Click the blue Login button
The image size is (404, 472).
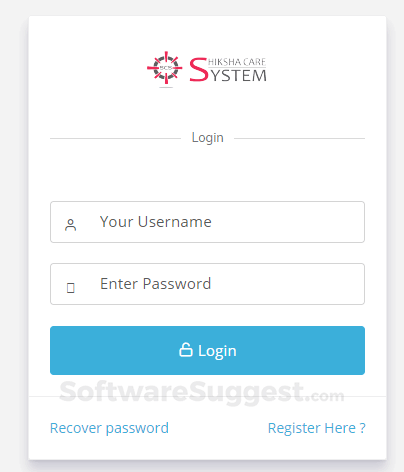coord(207,350)
